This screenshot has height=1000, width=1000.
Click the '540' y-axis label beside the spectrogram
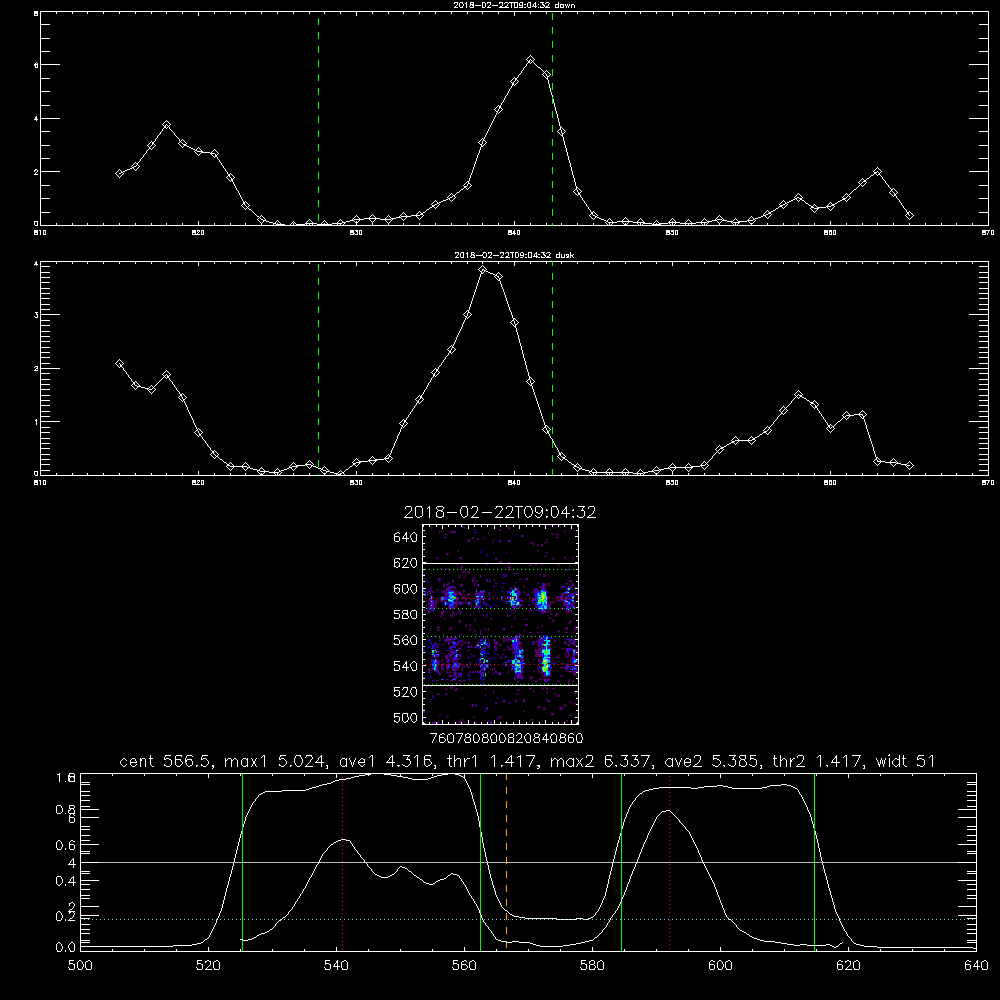[406, 666]
